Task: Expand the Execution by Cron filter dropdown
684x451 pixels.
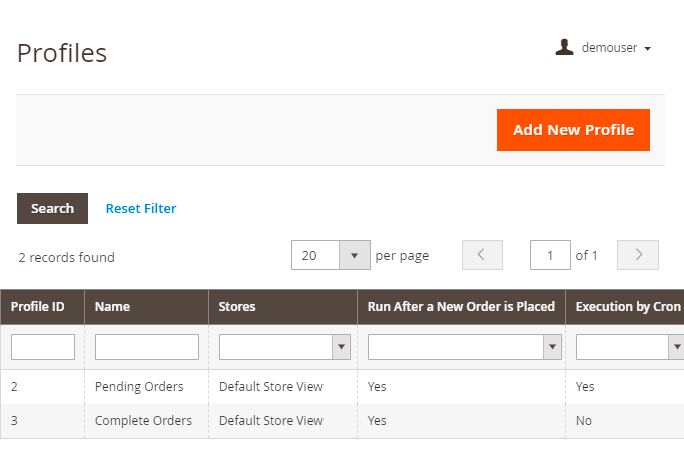Action: pyautogui.click(x=675, y=347)
